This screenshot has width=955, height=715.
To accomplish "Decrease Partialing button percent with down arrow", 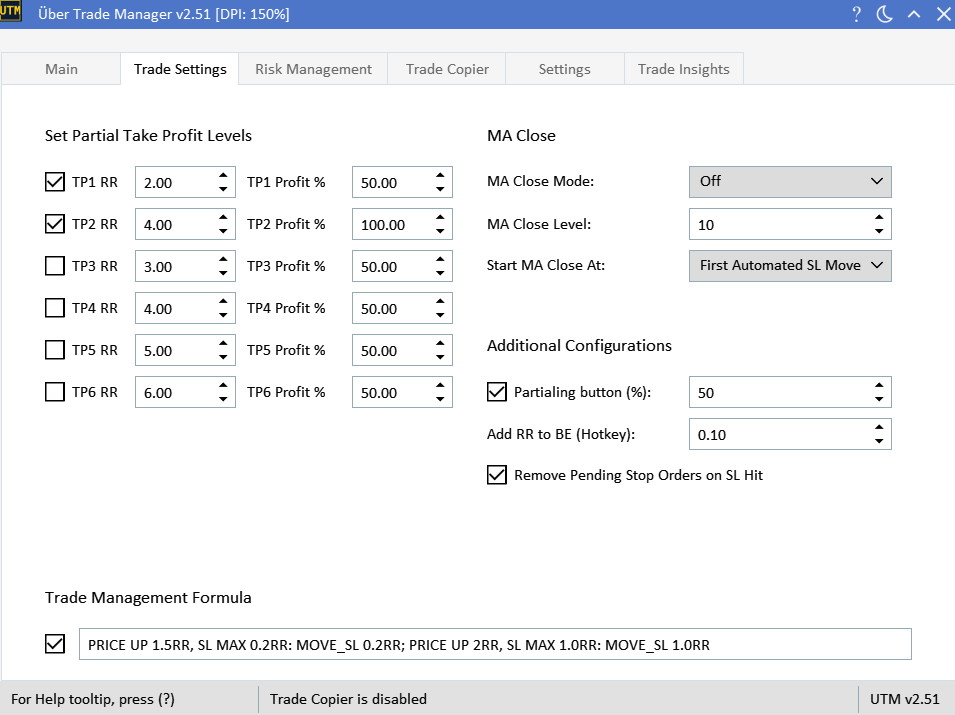I will (x=879, y=399).
